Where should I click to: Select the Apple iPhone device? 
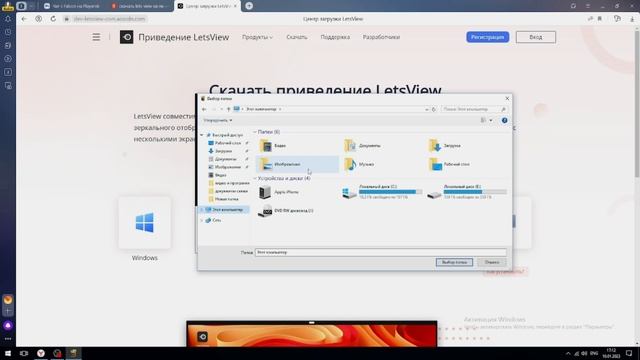coord(279,192)
